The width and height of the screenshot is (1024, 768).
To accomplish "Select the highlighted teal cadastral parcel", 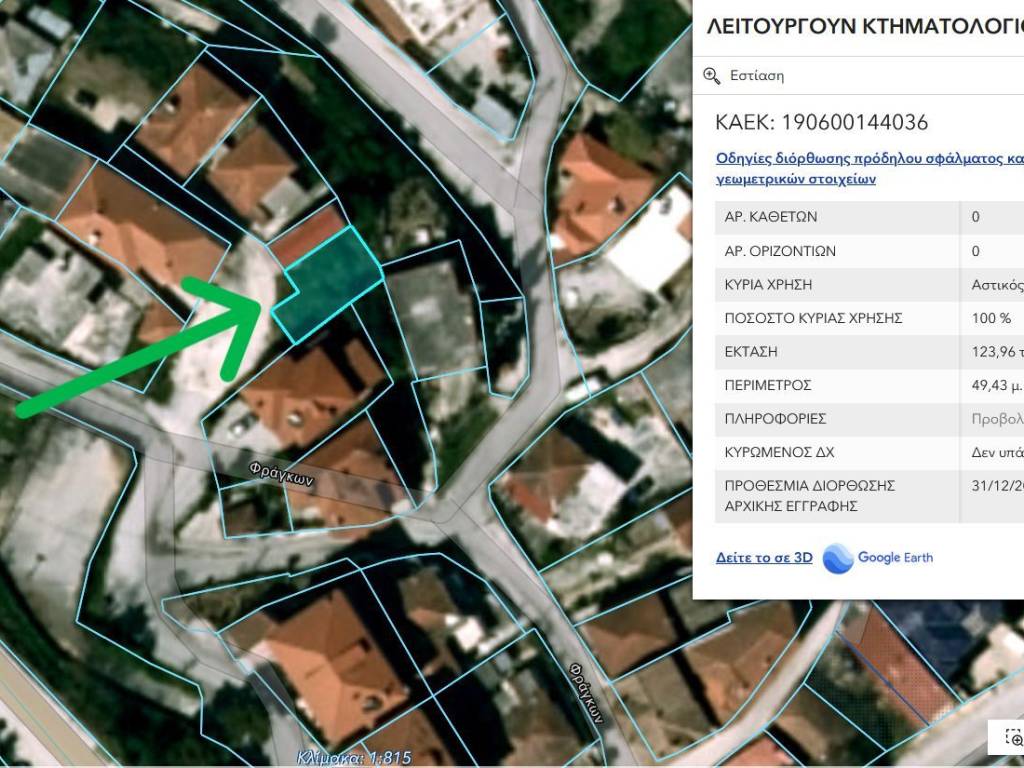I will [332, 284].
